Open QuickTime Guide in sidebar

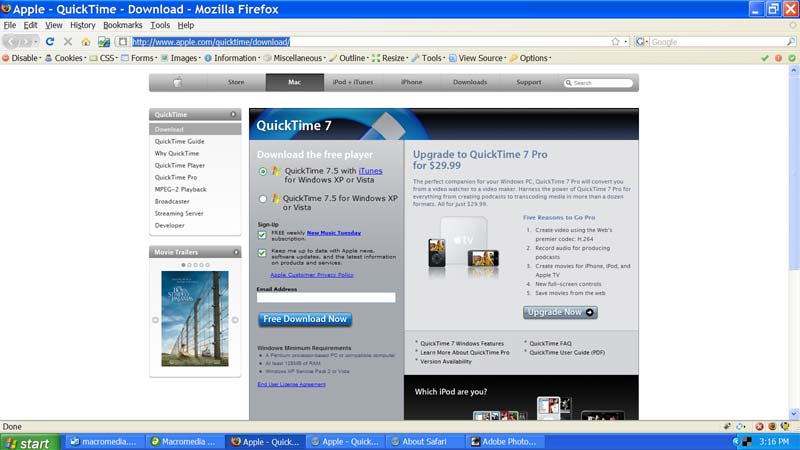pos(180,141)
